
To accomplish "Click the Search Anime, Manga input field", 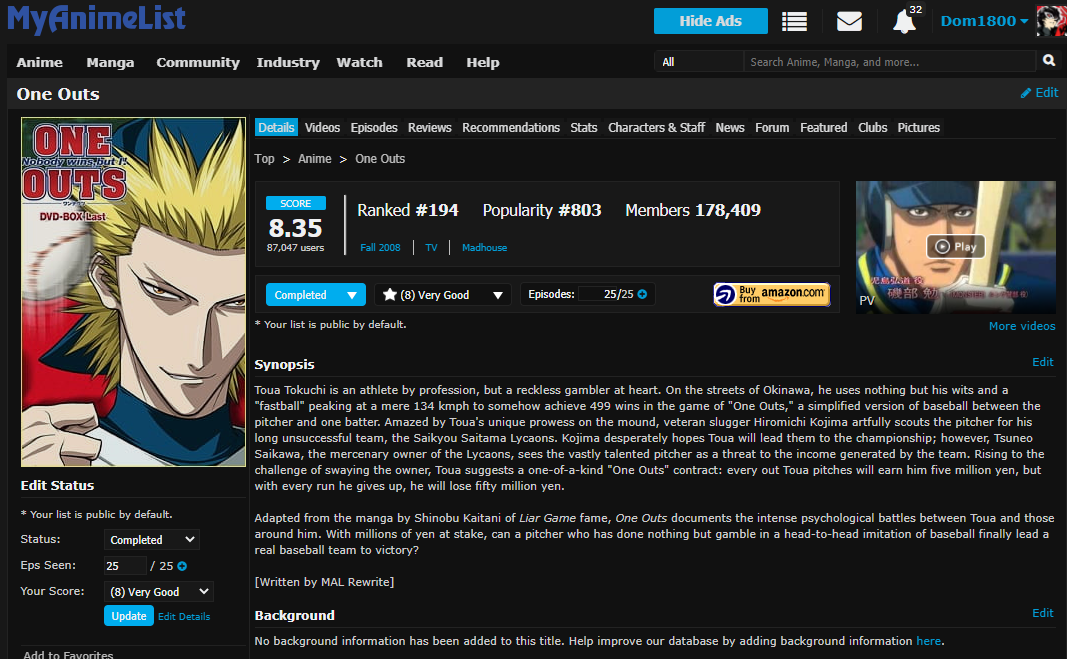I will tap(888, 62).
